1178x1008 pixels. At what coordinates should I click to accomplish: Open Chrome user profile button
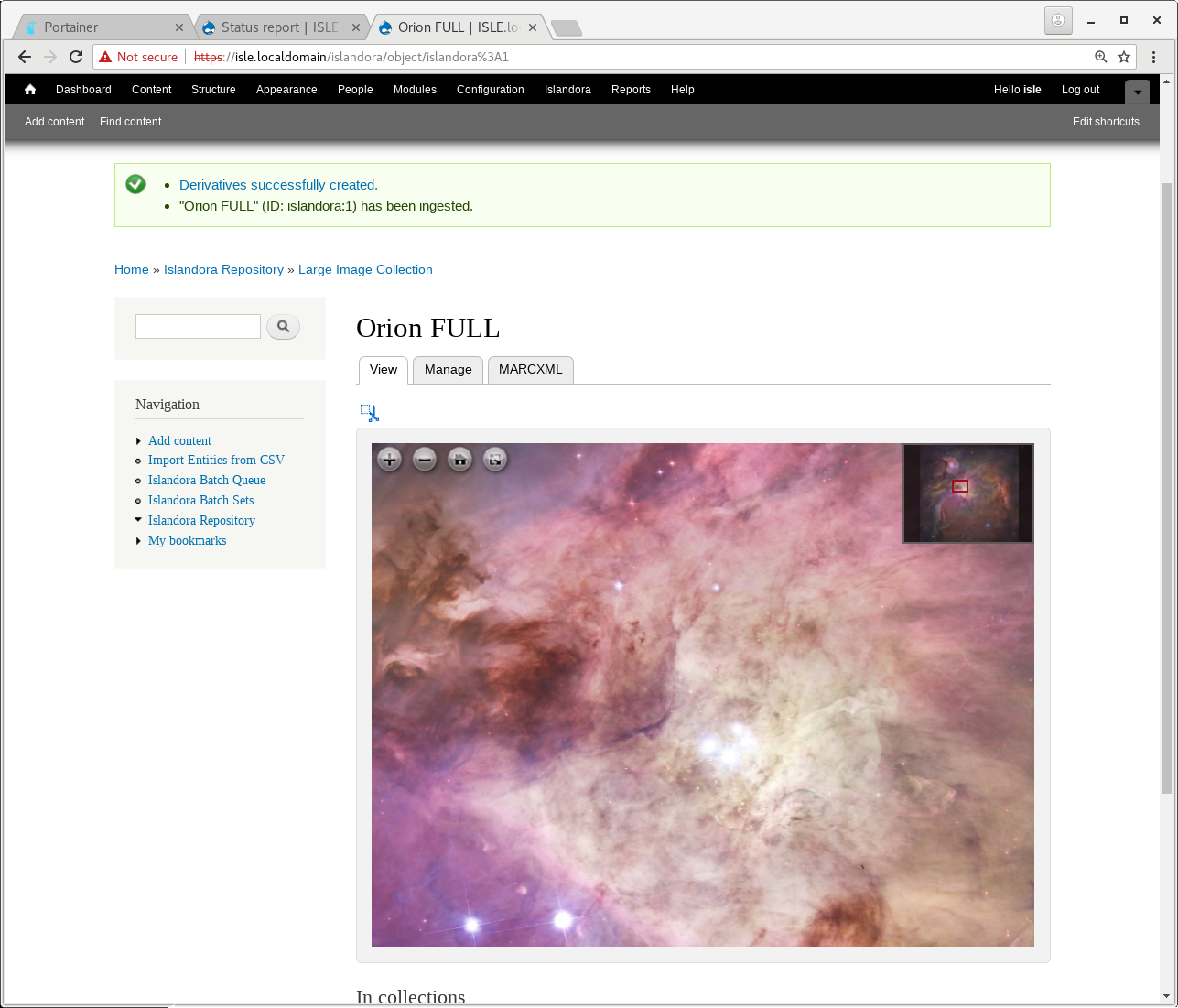pyautogui.click(x=1058, y=20)
